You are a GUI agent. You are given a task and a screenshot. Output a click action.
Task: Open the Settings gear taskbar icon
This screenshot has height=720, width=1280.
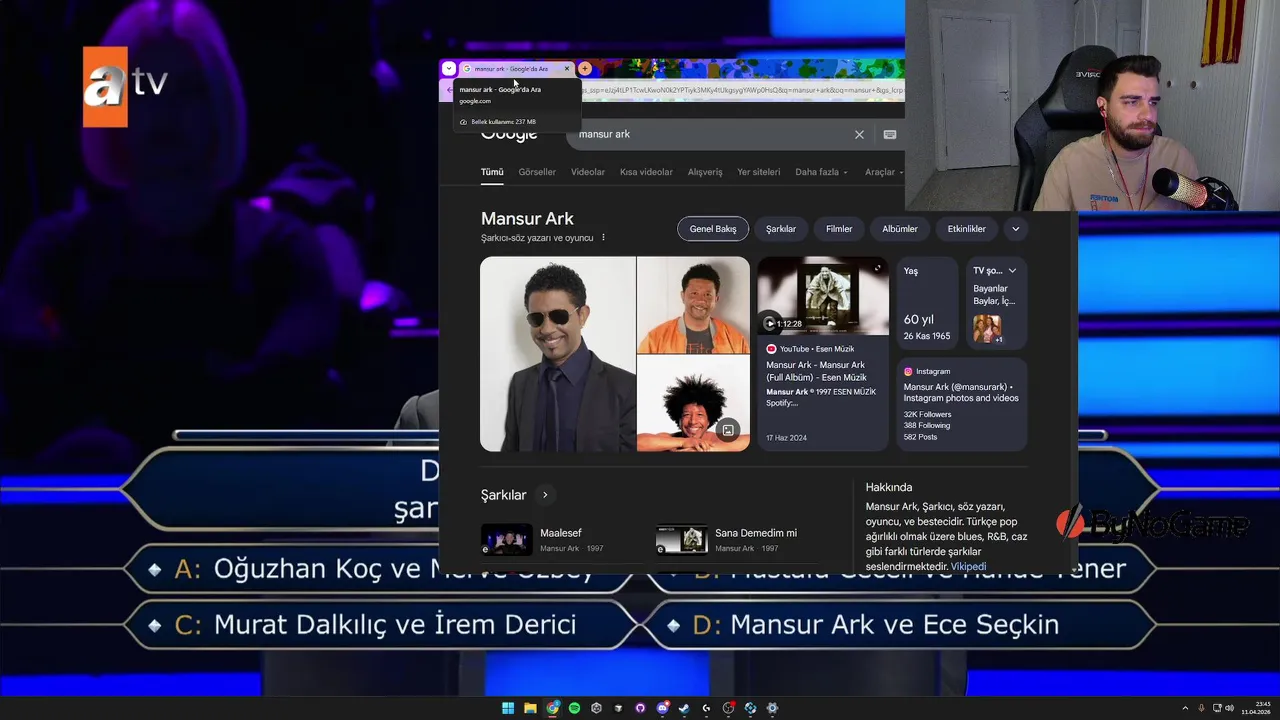point(772,708)
